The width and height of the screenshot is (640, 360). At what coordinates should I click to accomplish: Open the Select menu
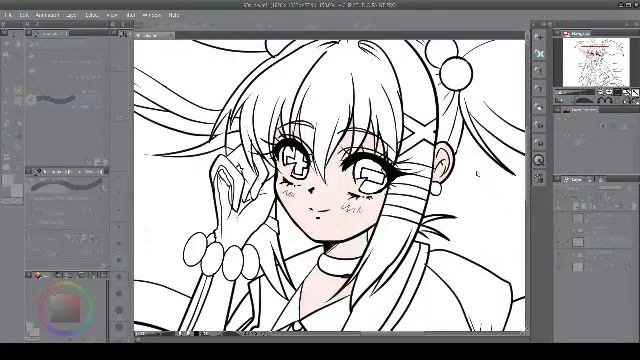(x=92, y=15)
